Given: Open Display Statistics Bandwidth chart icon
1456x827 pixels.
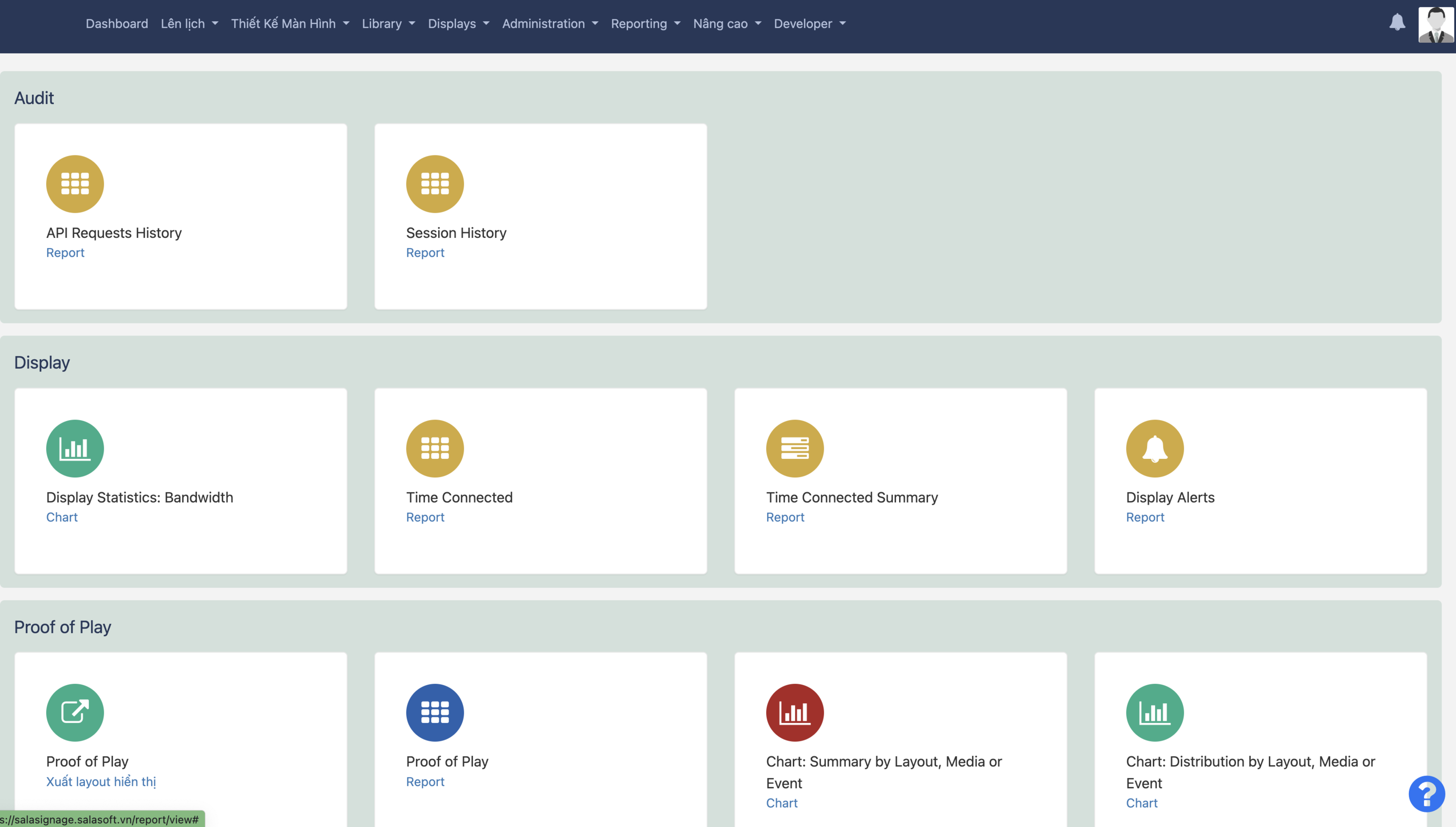Looking at the screenshot, I should (x=75, y=449).
